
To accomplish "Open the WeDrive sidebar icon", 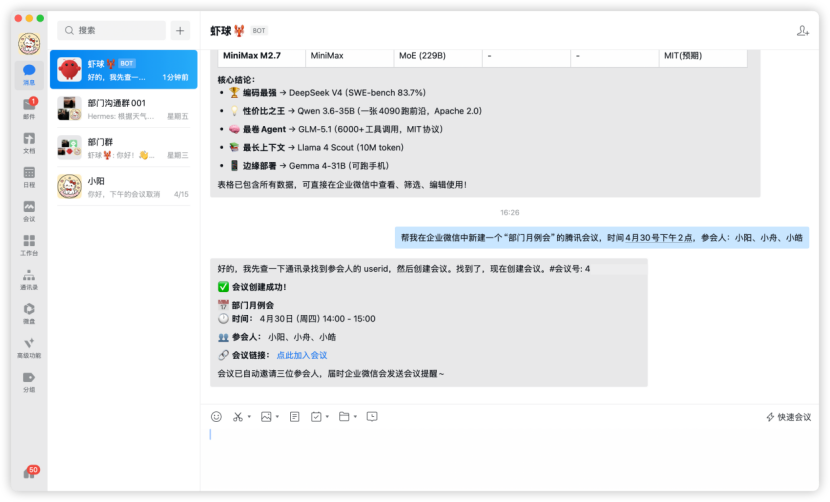I will 29,313.
